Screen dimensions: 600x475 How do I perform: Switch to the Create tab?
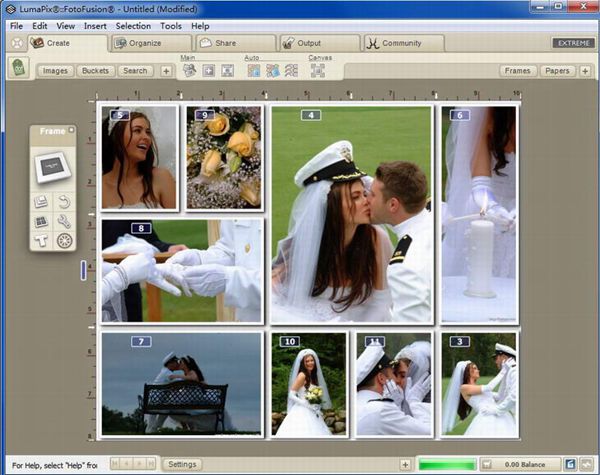pyautogui.click(x=67, y=43)
